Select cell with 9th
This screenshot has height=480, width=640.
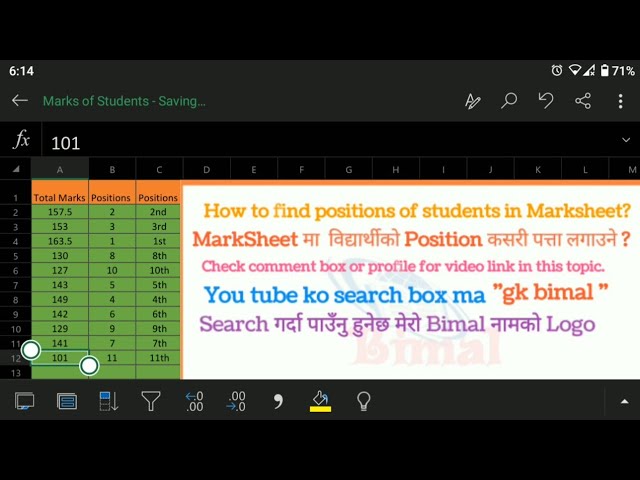(158, 329)
